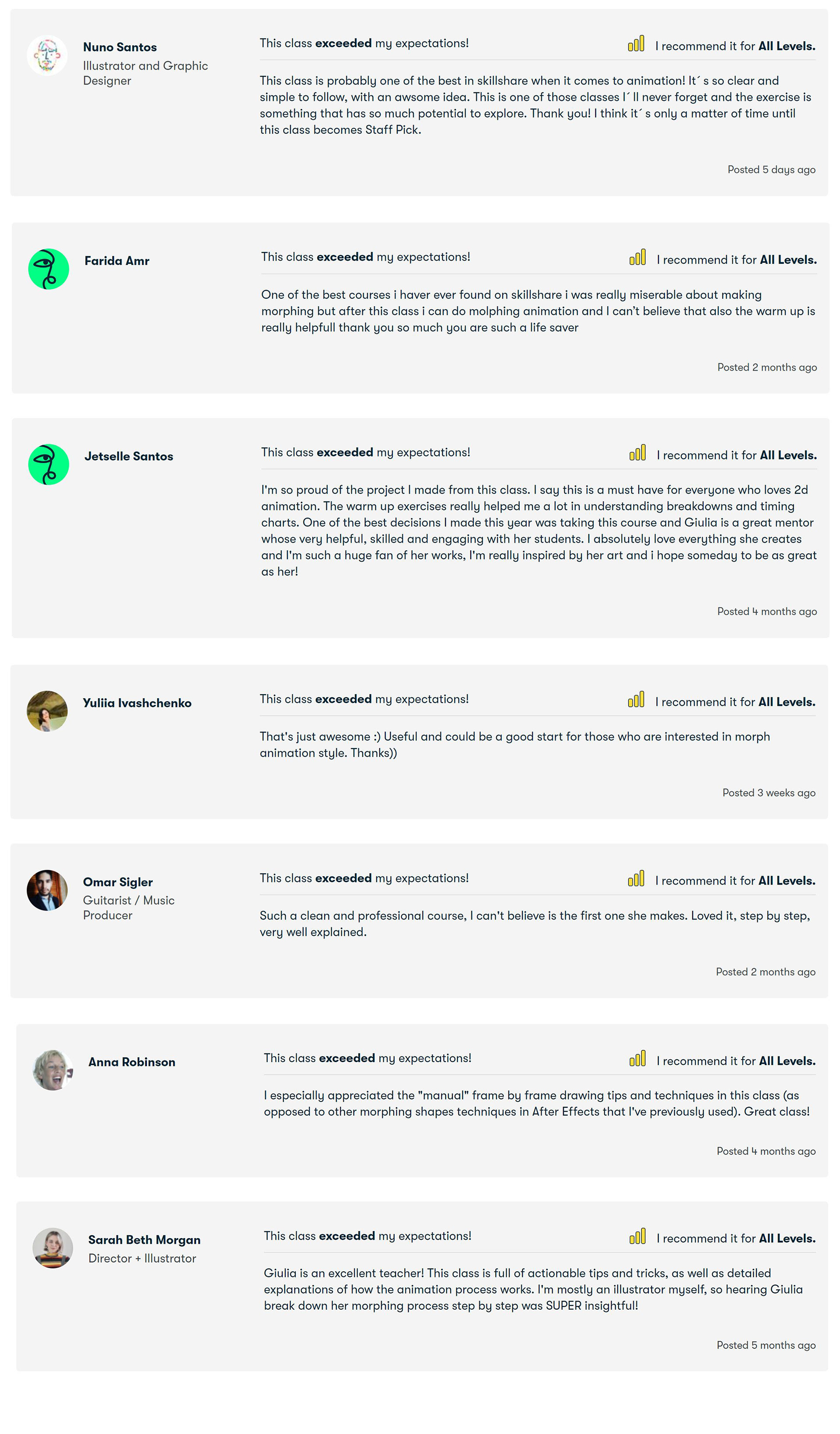840x1434 pixels.
Task: Click Yuliia Ivashchenko's profile photo
Action: click(x=47, y=711)
